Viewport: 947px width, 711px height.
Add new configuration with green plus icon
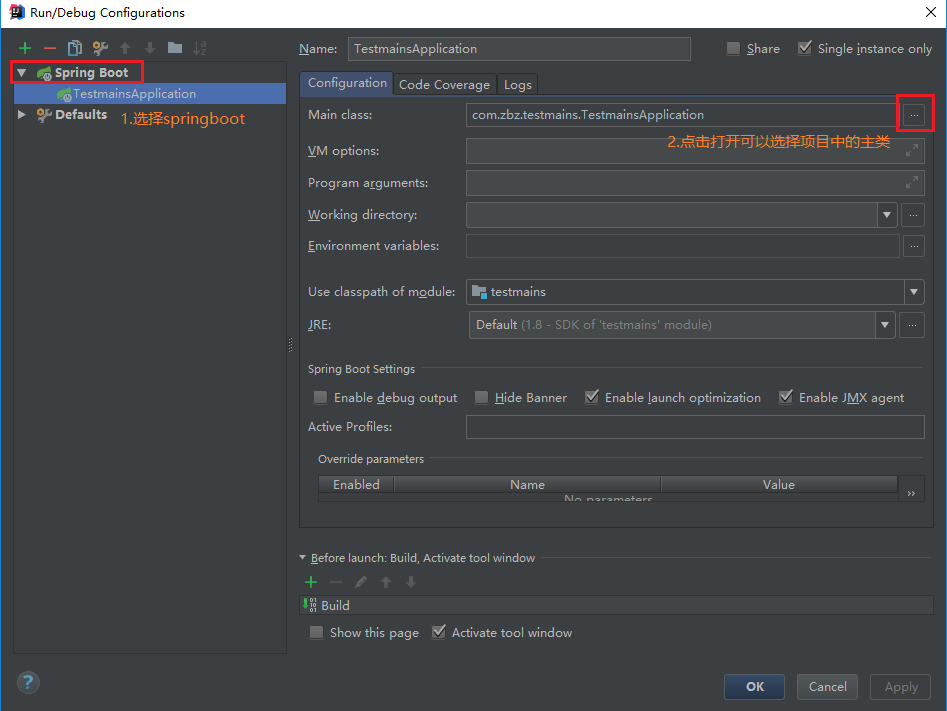click(25, 48)
